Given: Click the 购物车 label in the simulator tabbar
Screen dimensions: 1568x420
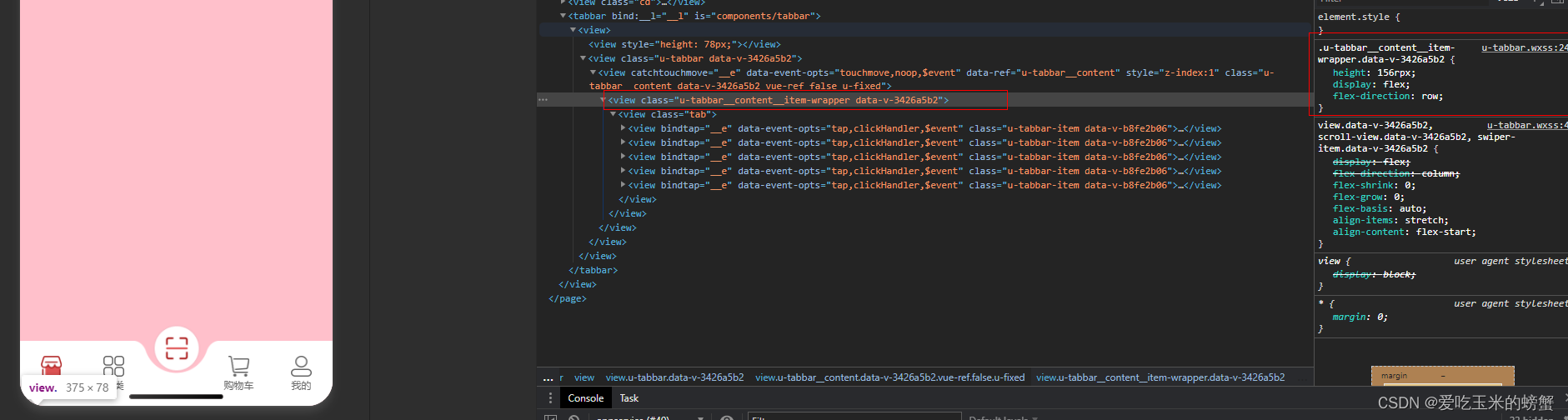Looking at the screenshot, I should click(x=238, y=386).
